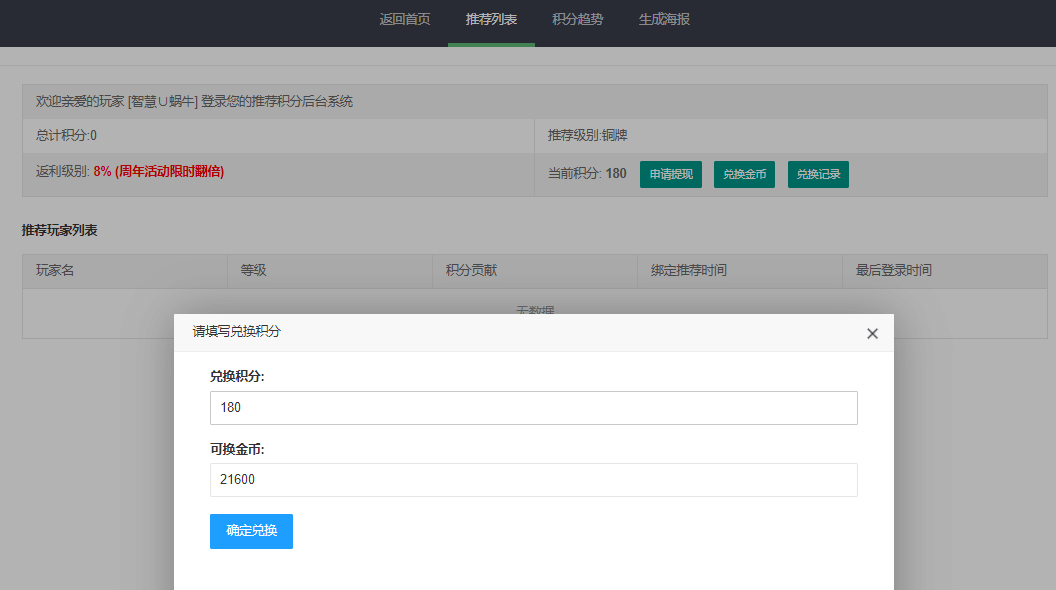The height and width of the screenshot is (590, 1056).
Task: Click the 确定兑换 button to confirm exchange
Action: click(x=251, y=531)
